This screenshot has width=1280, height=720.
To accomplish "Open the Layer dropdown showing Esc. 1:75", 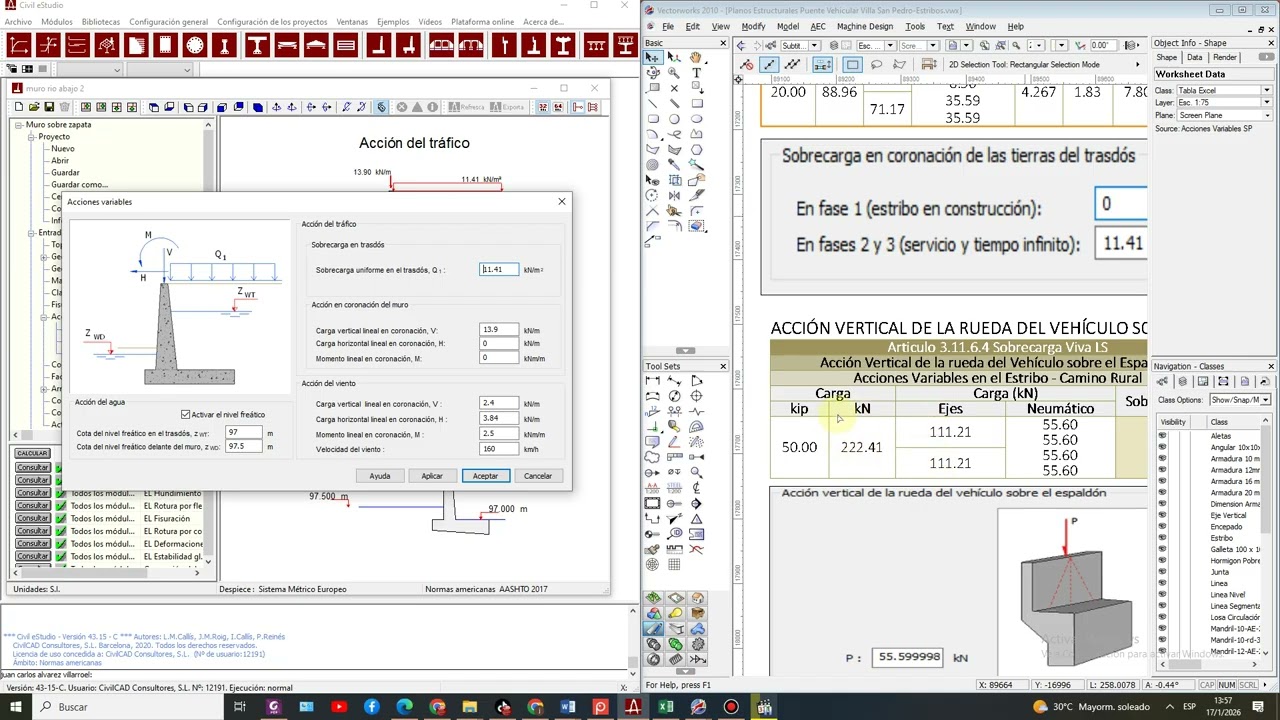I will pyautogui.click(x=1224, y=102).
